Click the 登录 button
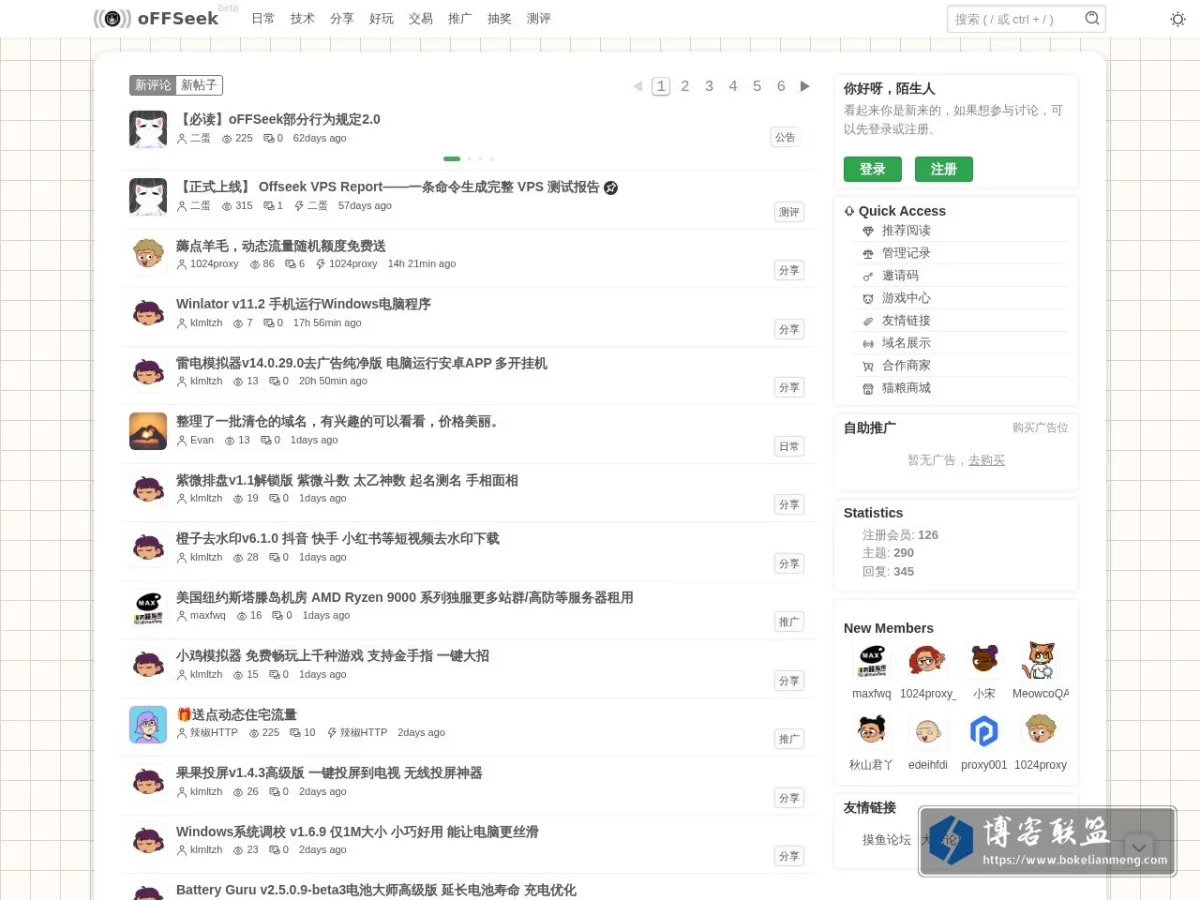Screen dimensions: 1200x900 [x=873, y=169]
